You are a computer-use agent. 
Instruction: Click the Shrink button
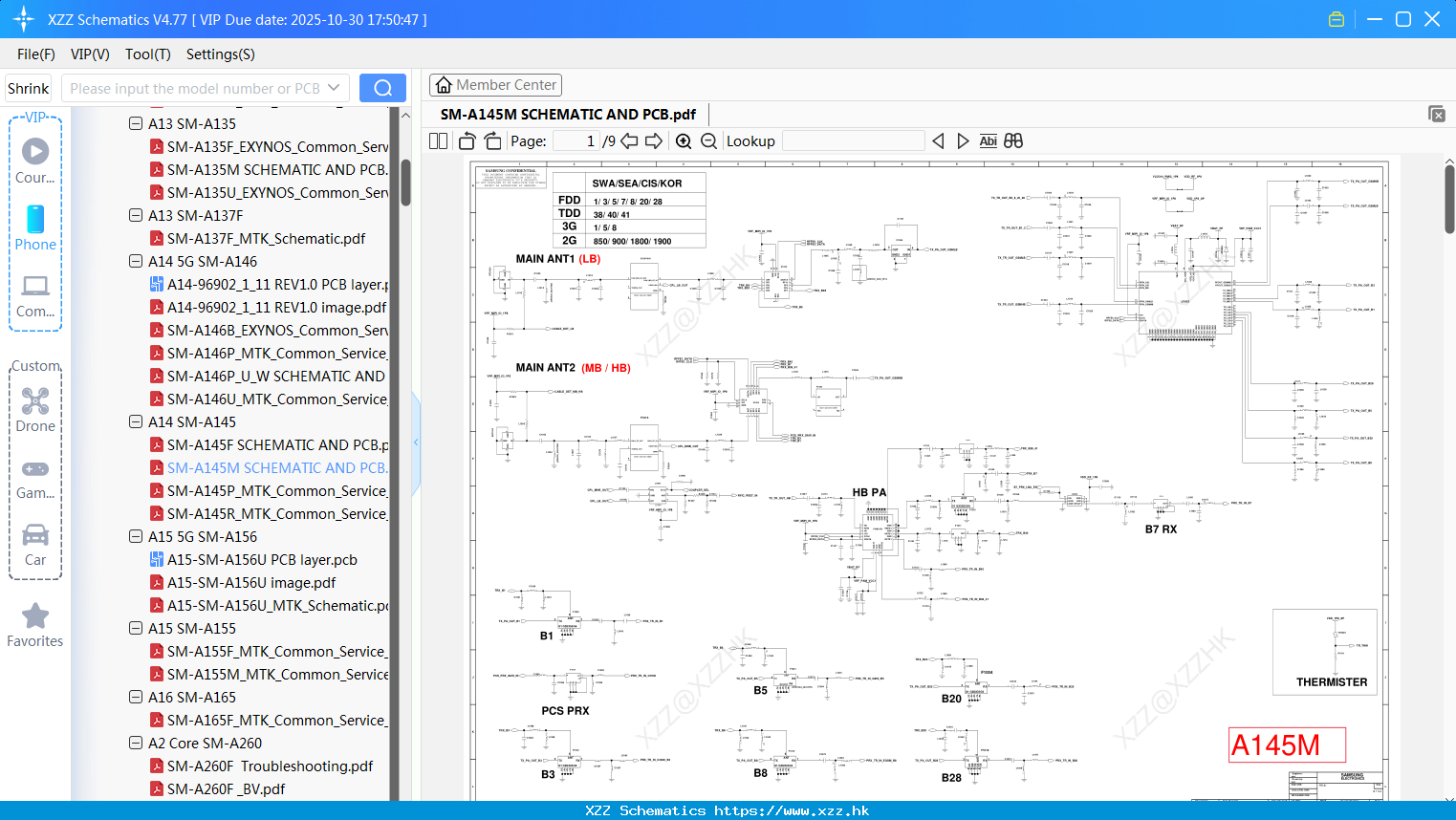click(x=28, y=88)
